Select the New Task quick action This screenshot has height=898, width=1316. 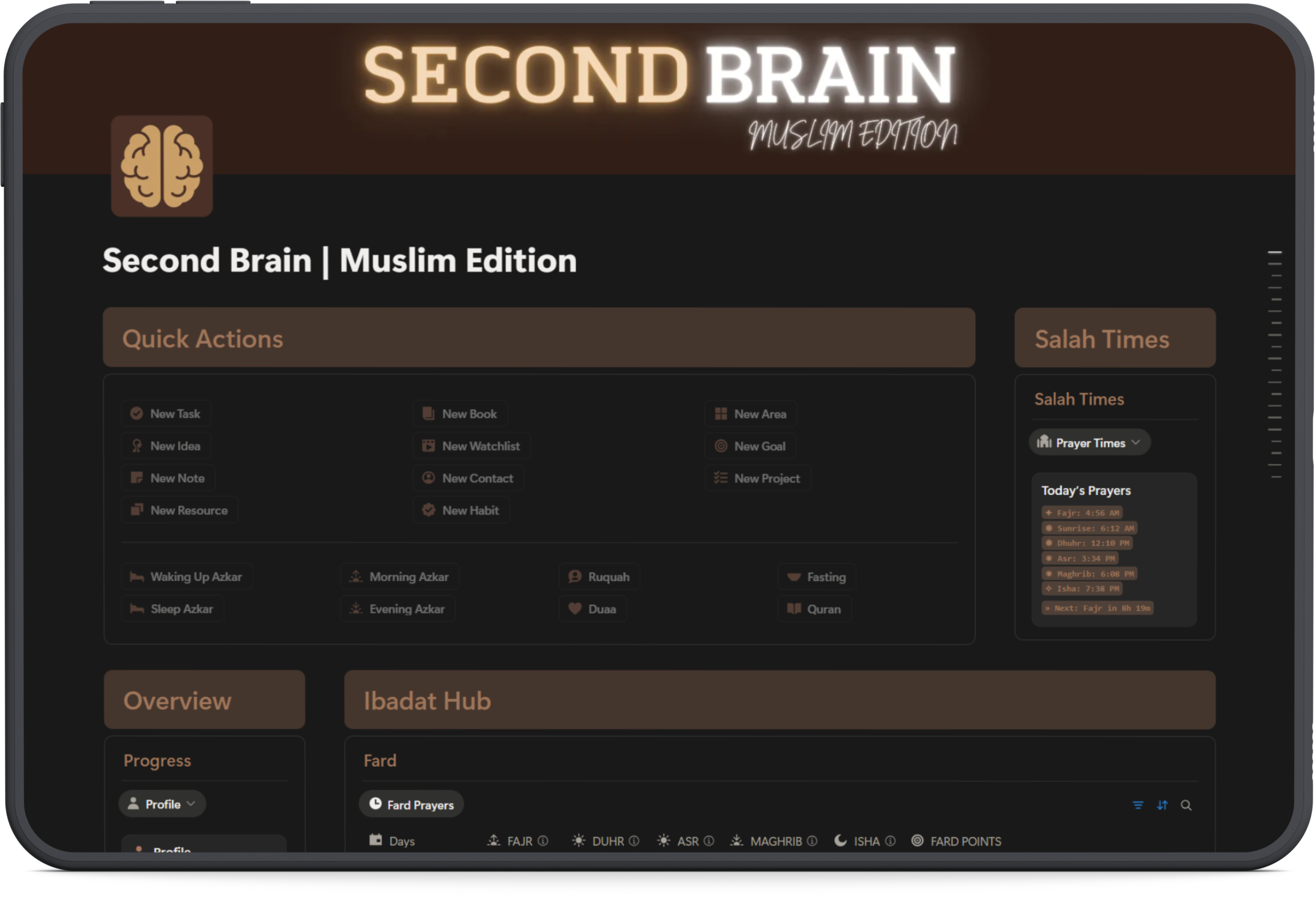coord(166,413)
